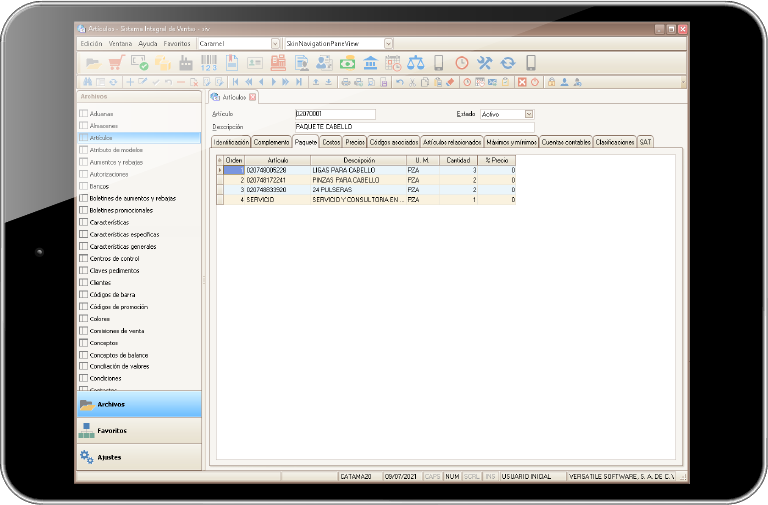
Task: Switch to the Códigos asociados tab
Action: (x=394, y=142)
